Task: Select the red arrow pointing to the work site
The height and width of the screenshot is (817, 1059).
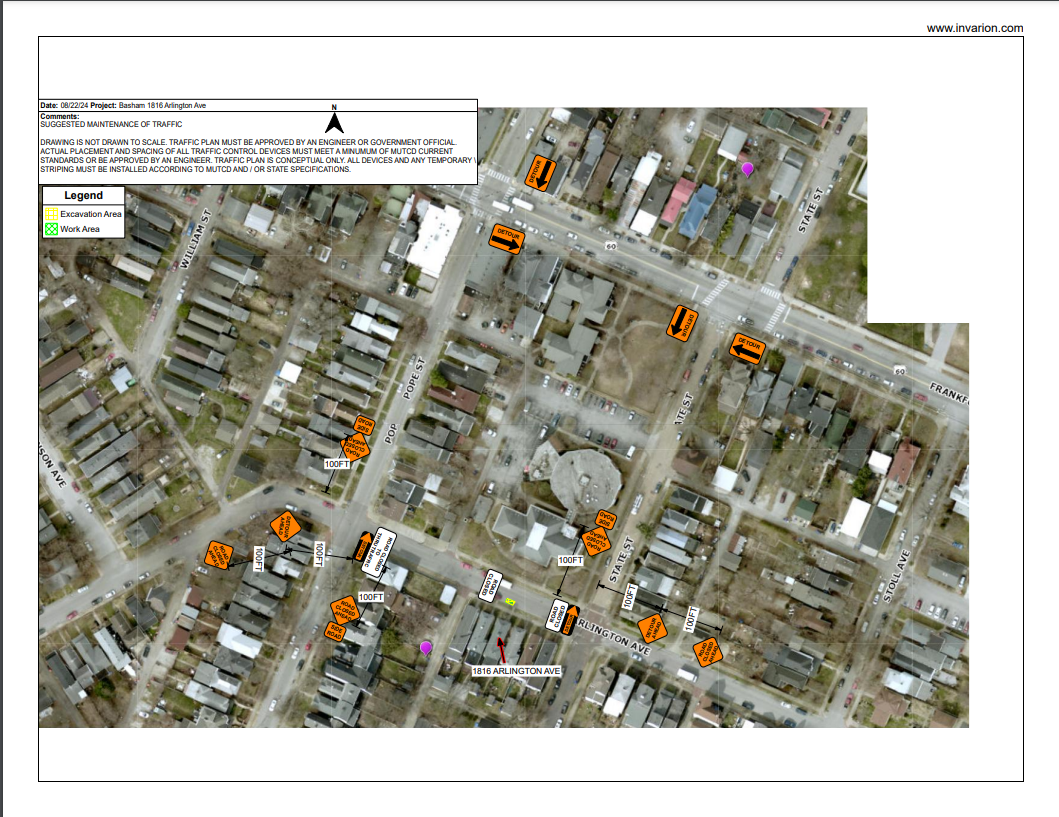Action: point(502,644)
